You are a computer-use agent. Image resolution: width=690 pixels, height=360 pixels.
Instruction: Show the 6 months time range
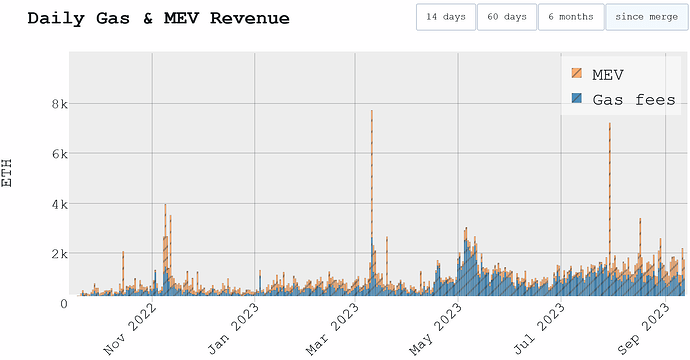(x=571, y=17)
